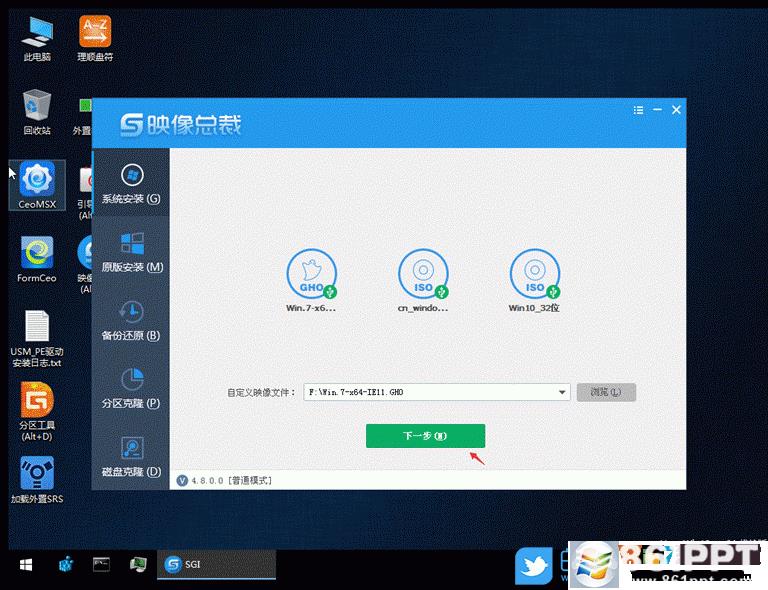Select the SGI taskbar window button

pos(216,565)
